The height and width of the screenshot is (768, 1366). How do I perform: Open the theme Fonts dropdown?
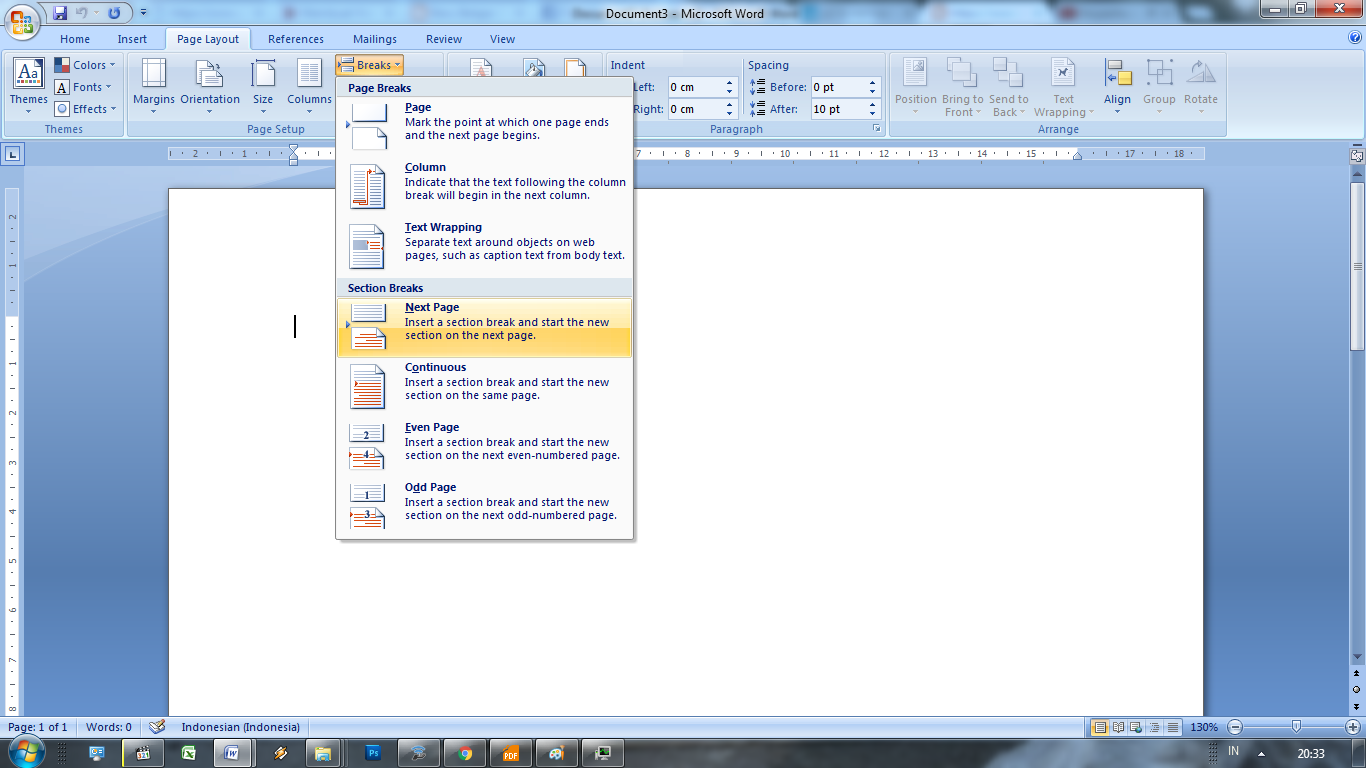pyautogui.click(x=85, y=87)
